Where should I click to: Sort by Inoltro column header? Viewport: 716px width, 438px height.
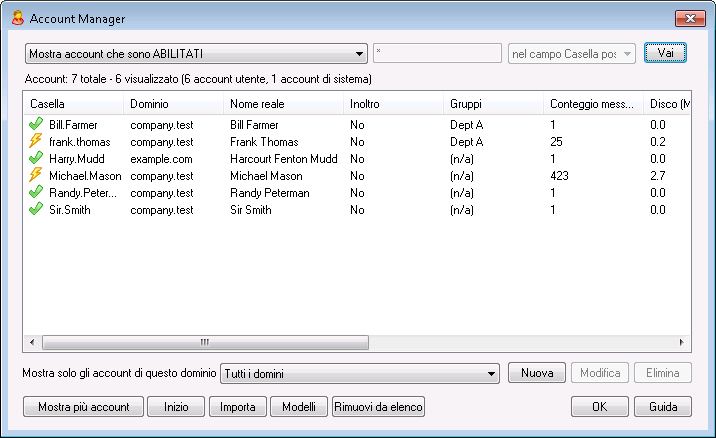pos(394,104)
